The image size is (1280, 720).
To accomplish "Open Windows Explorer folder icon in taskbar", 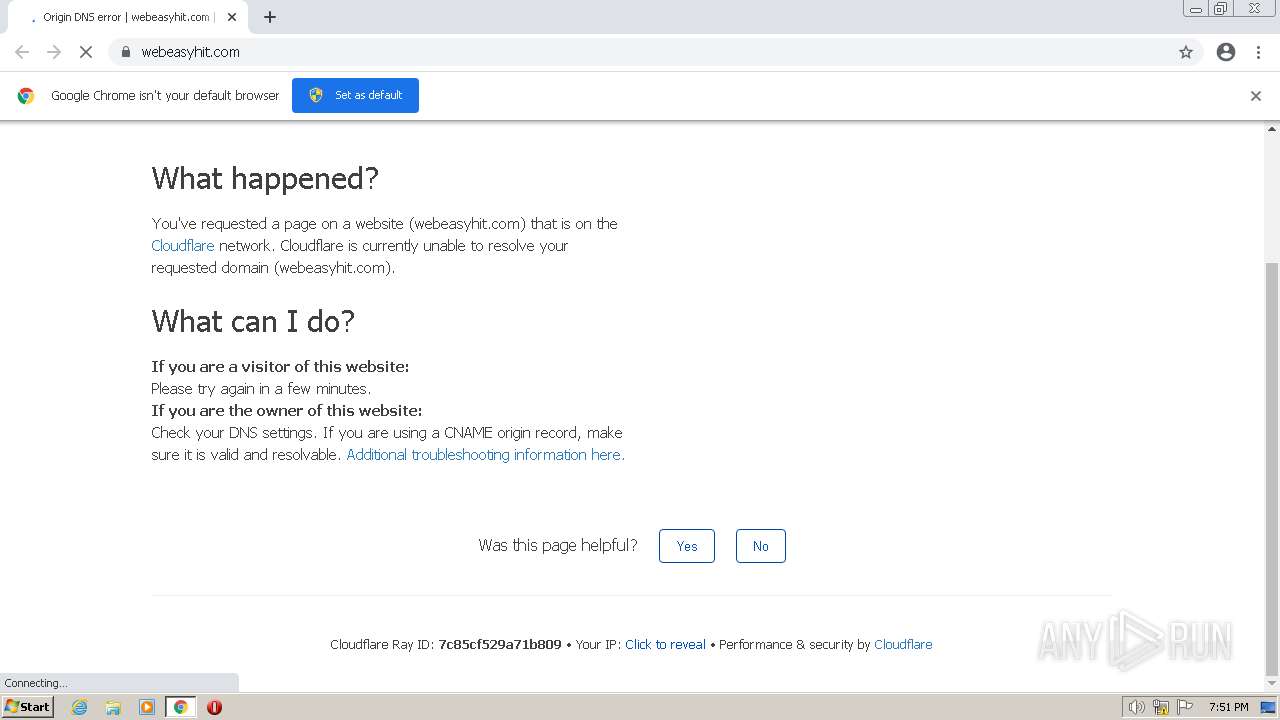I will [x=113, y=707].
